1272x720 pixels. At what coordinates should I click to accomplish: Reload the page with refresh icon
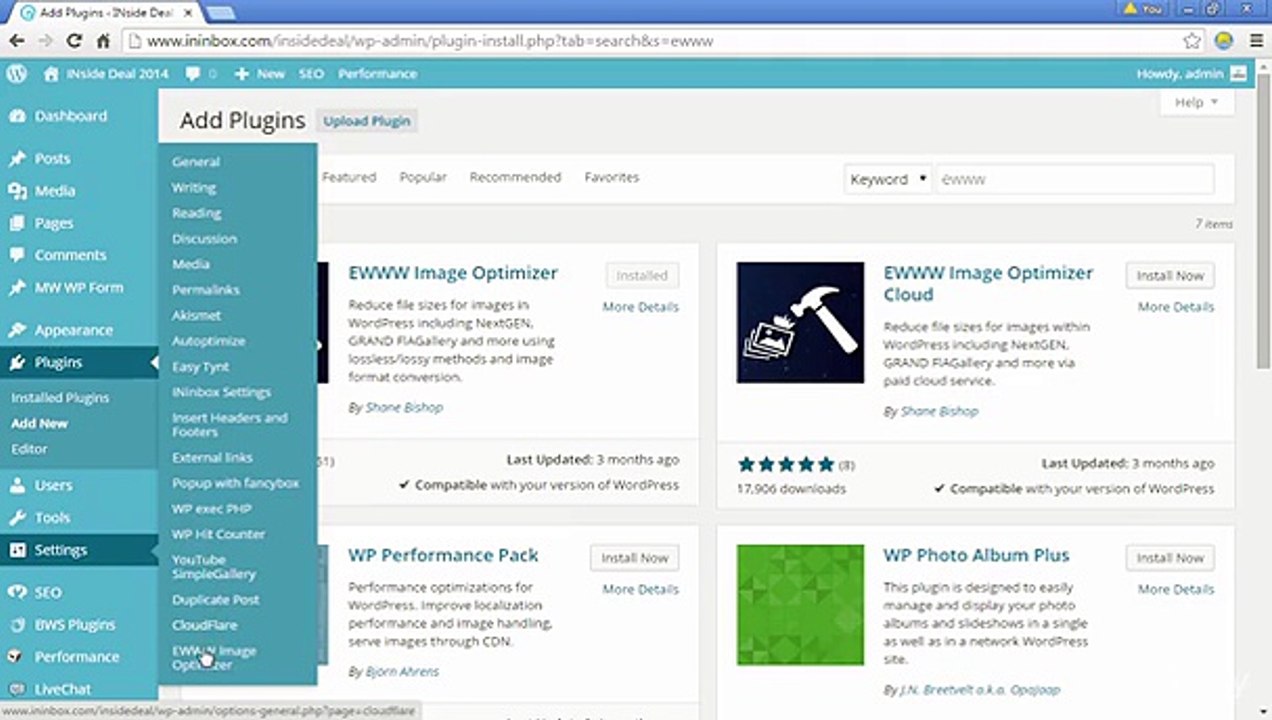point(74,41)
